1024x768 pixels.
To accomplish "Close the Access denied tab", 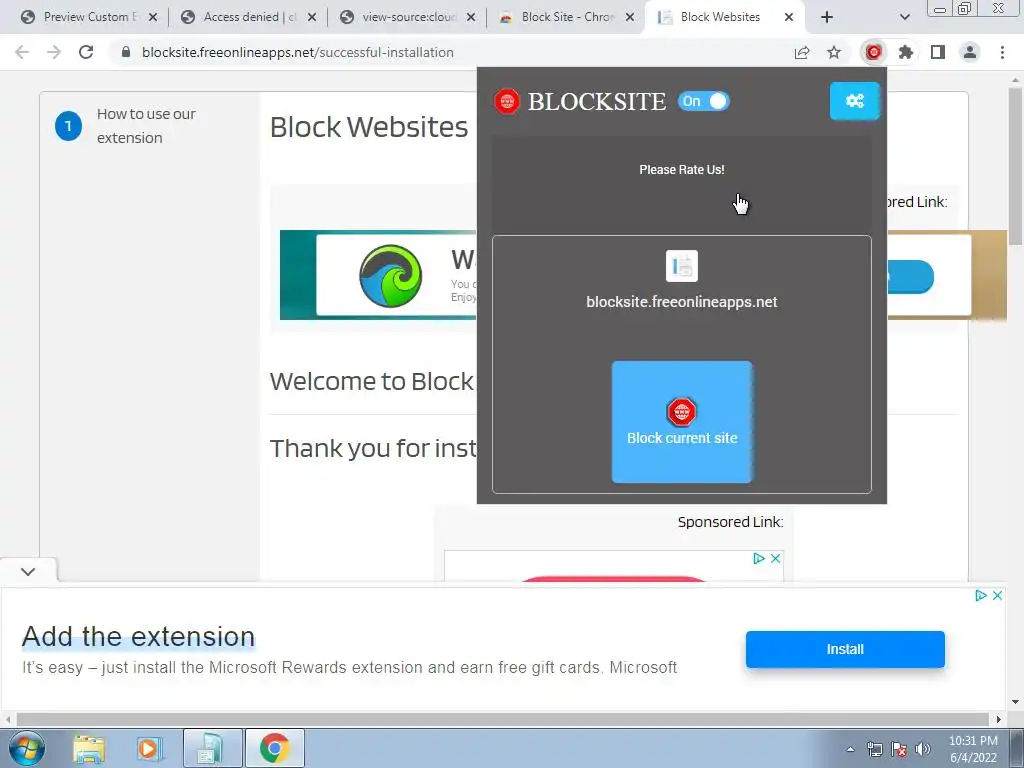I will click(312, 17).
